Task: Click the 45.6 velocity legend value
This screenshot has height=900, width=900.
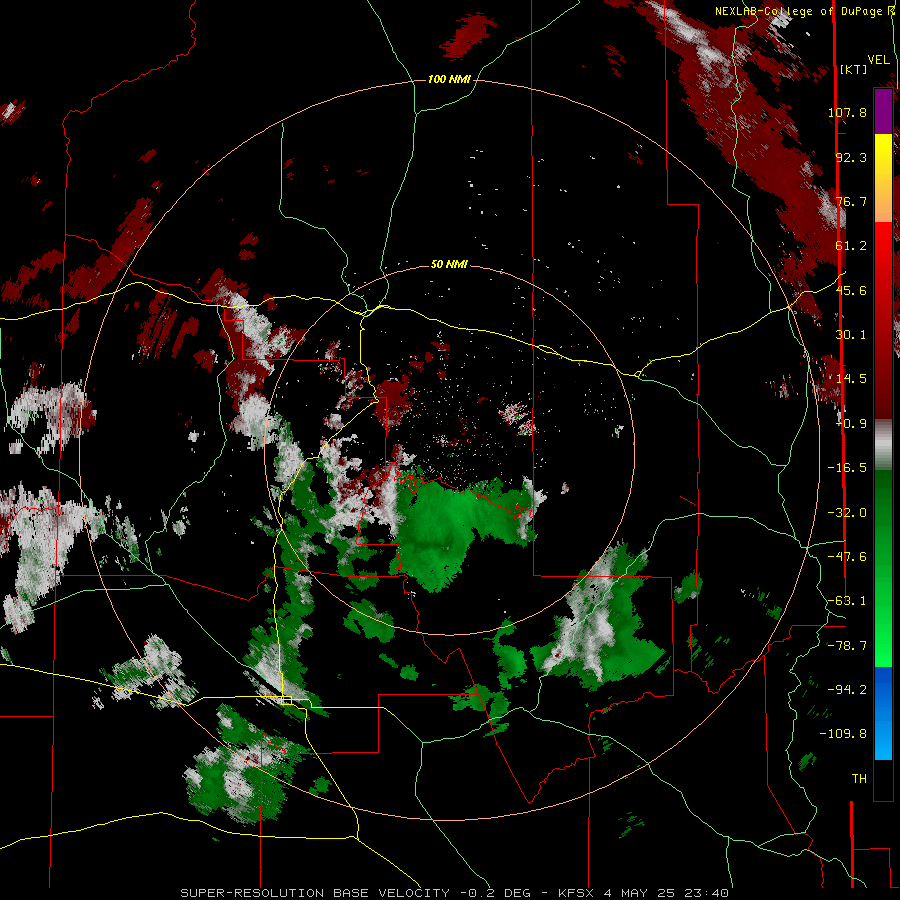Action: click(851, 290)
